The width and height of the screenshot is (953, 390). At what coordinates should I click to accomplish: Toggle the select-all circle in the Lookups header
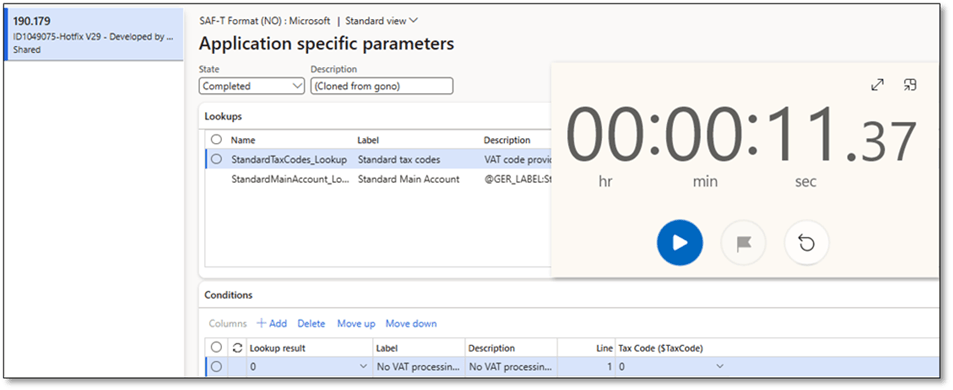point(216,140)
